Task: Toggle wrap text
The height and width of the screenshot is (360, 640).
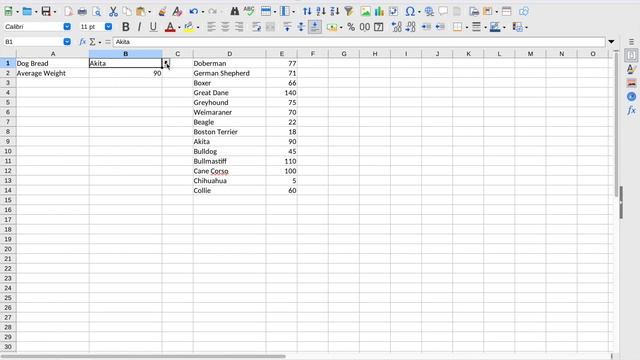Action: pos(256,27)
